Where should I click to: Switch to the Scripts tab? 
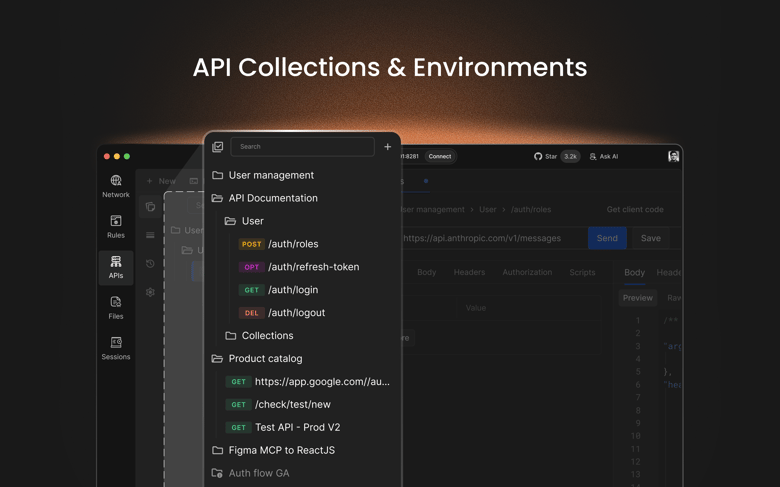point(582,272)
